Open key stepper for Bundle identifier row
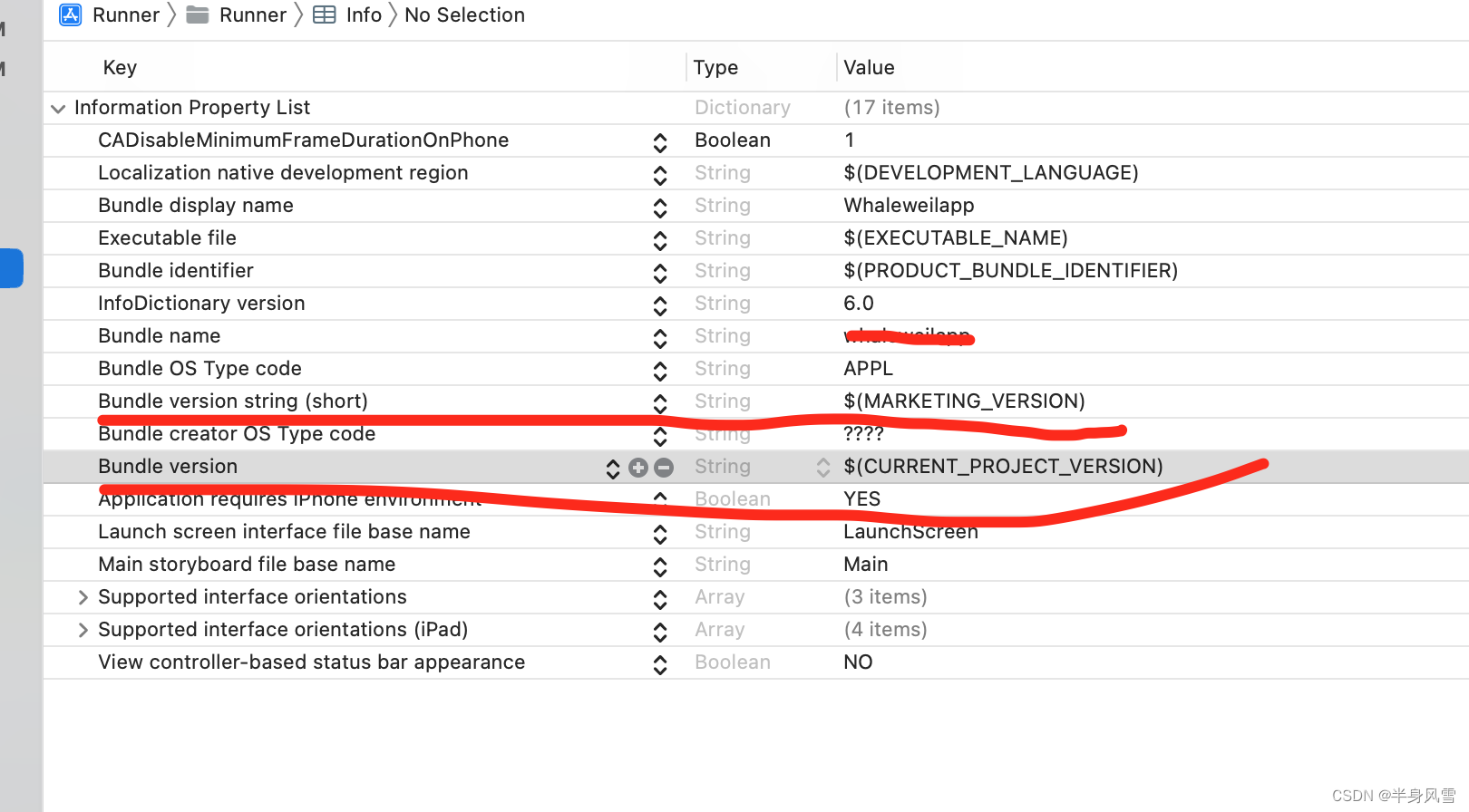Image resolution: width=1469 pixels, height=812 pixels. [660, 273]
